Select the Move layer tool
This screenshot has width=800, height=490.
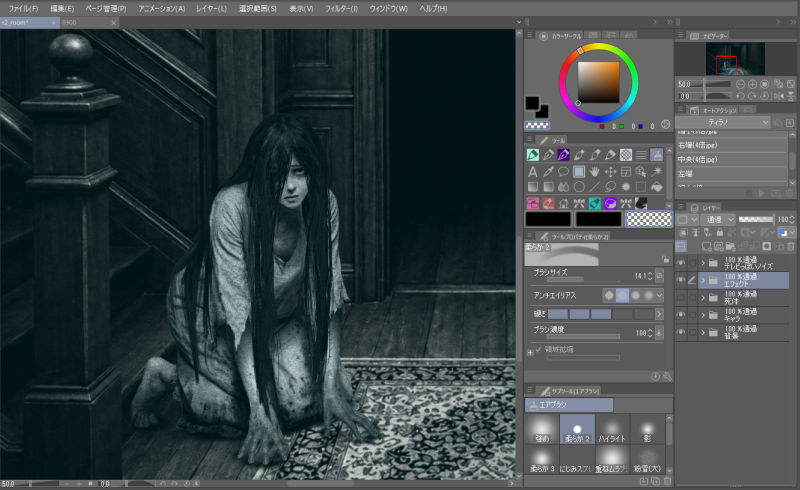click(610, 172)
